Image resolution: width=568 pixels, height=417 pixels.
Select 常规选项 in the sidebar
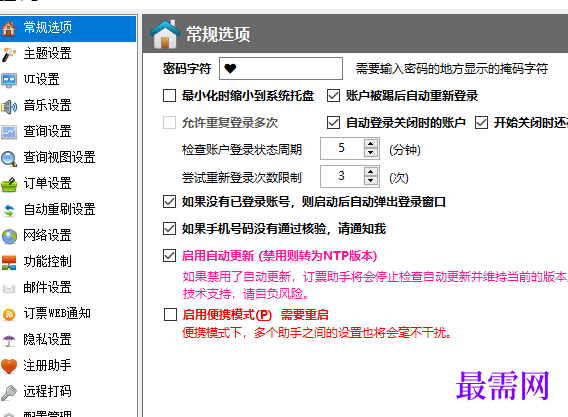point(68,28)
